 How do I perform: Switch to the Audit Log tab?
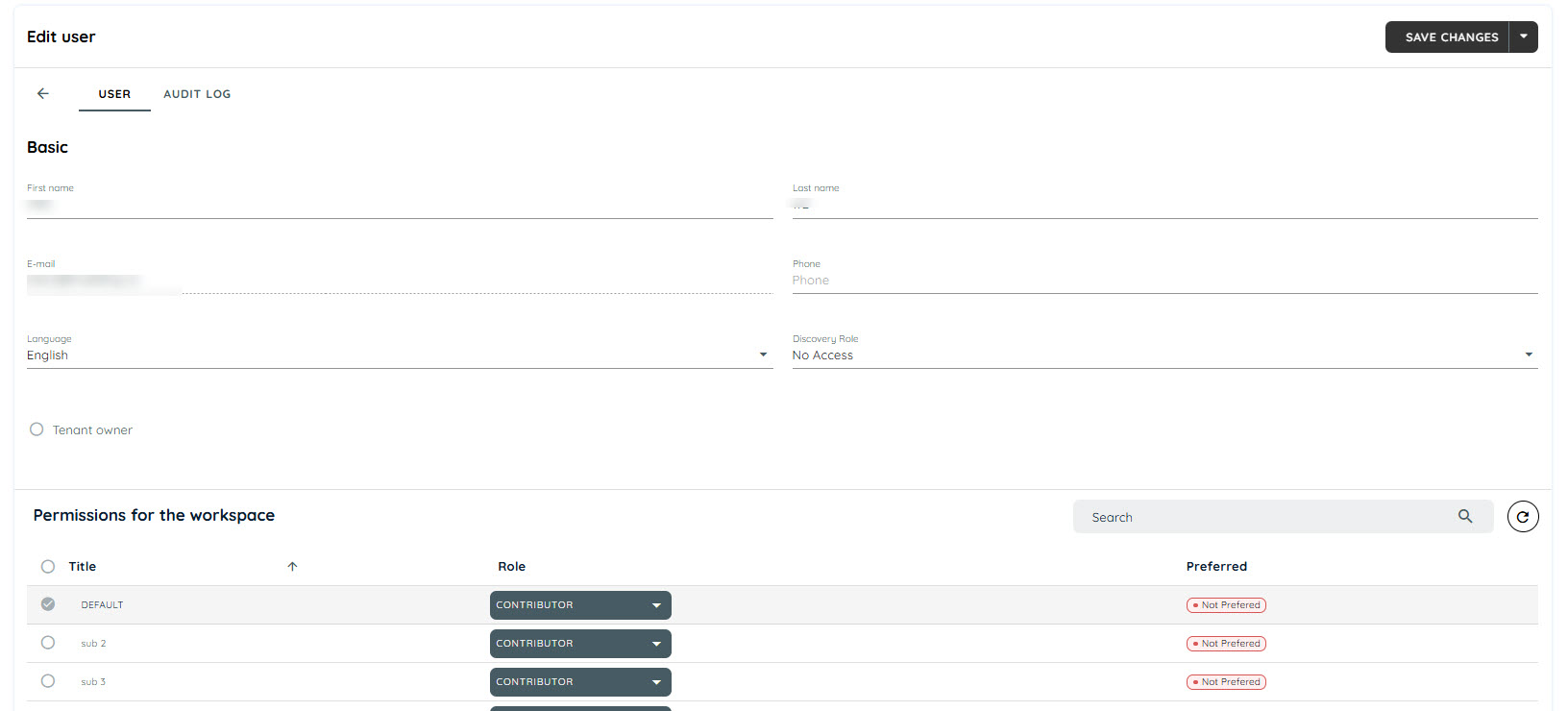pos(197,94)
